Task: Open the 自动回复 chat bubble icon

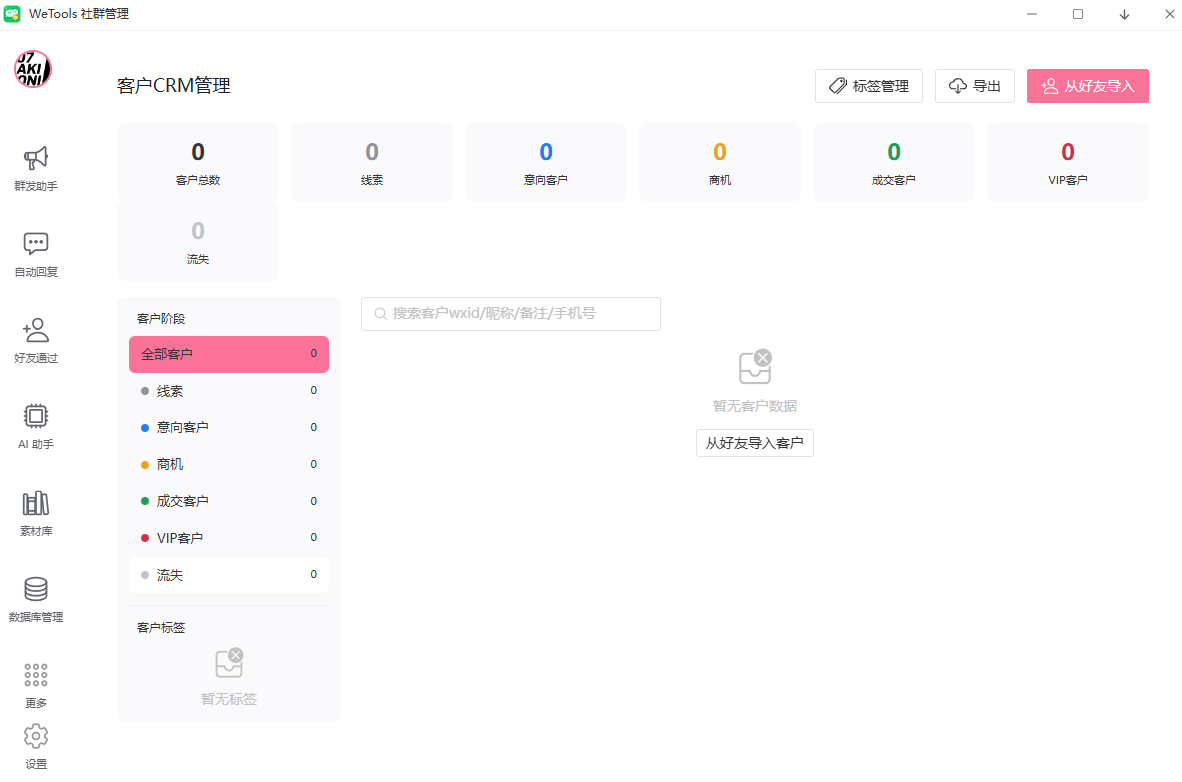Action: pyautogui.click(x=36, y=245)
